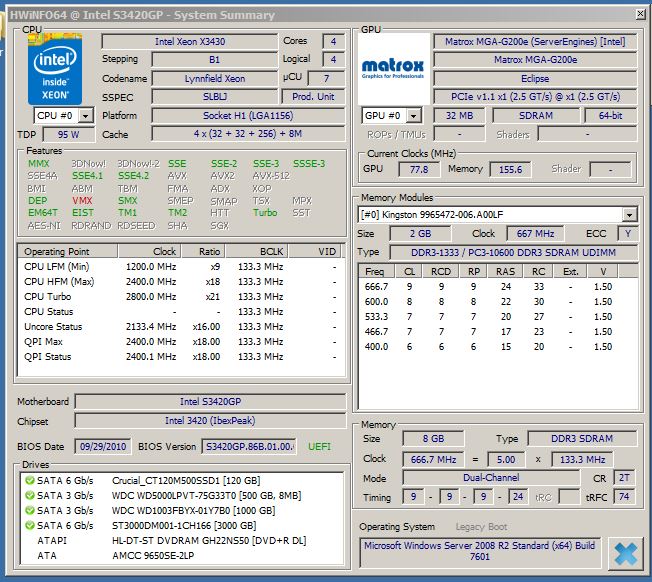Viewport: 652px width, 582px height.
Task: Click the CR 2T field
Action: click(x=624, y=478)
